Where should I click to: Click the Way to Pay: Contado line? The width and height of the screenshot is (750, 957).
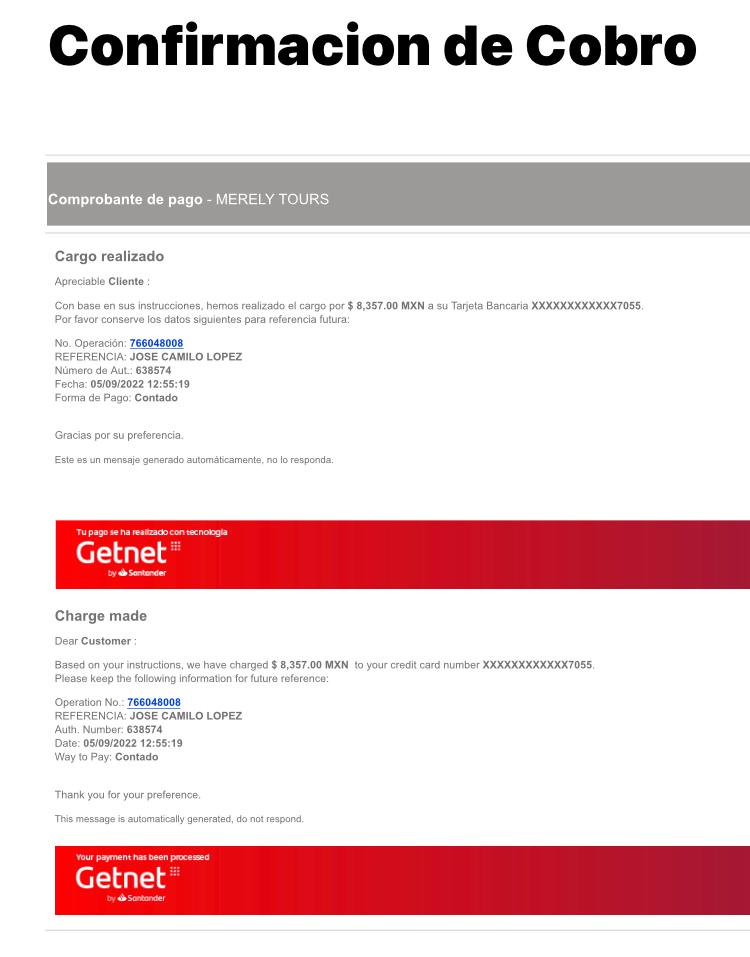(x=106, y=757)
